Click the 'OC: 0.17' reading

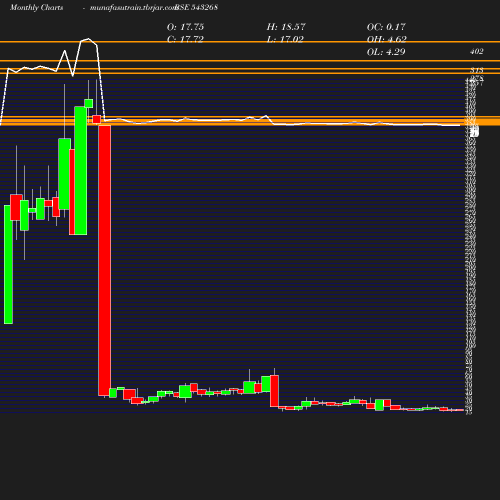pyautogui.click(x=386, y=27)
